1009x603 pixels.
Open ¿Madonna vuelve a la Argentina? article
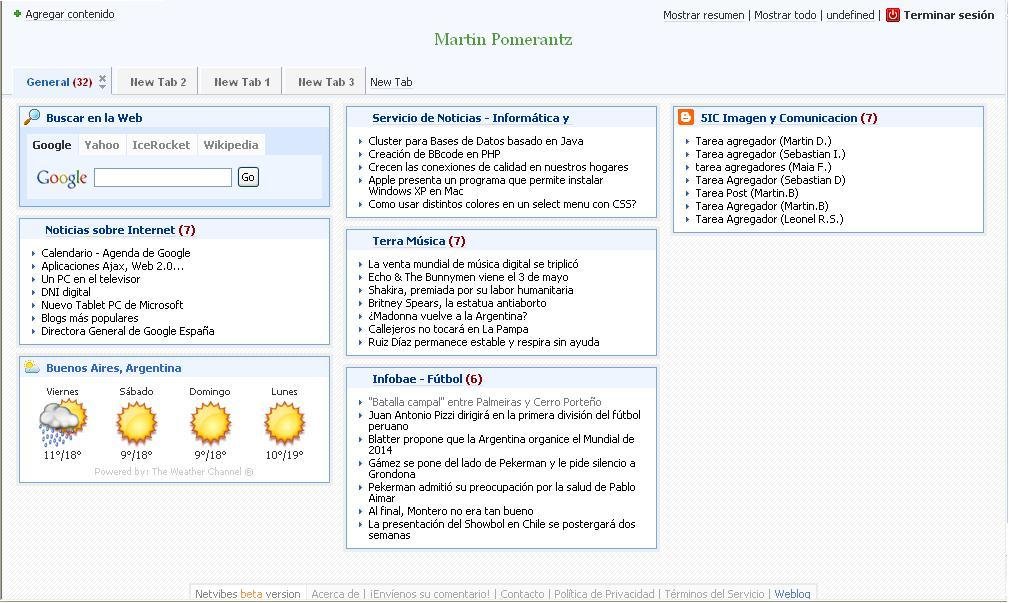pos(448,316)
